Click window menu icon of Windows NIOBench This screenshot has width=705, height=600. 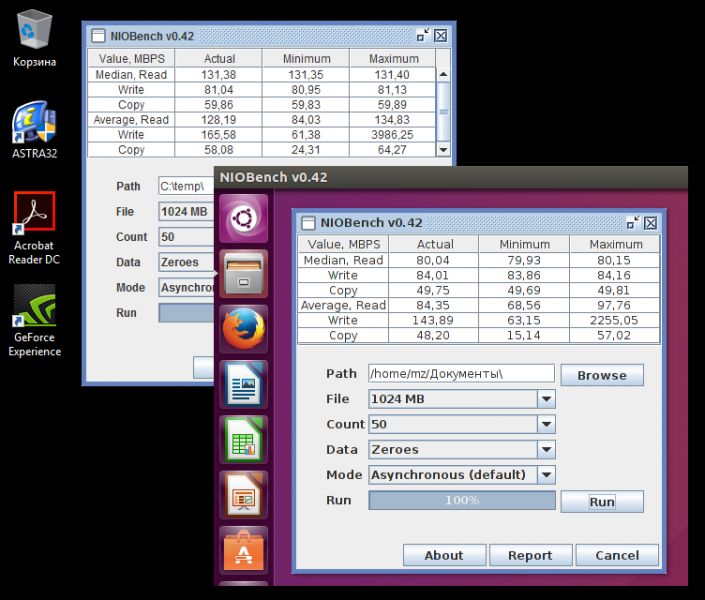pos(98,36)
